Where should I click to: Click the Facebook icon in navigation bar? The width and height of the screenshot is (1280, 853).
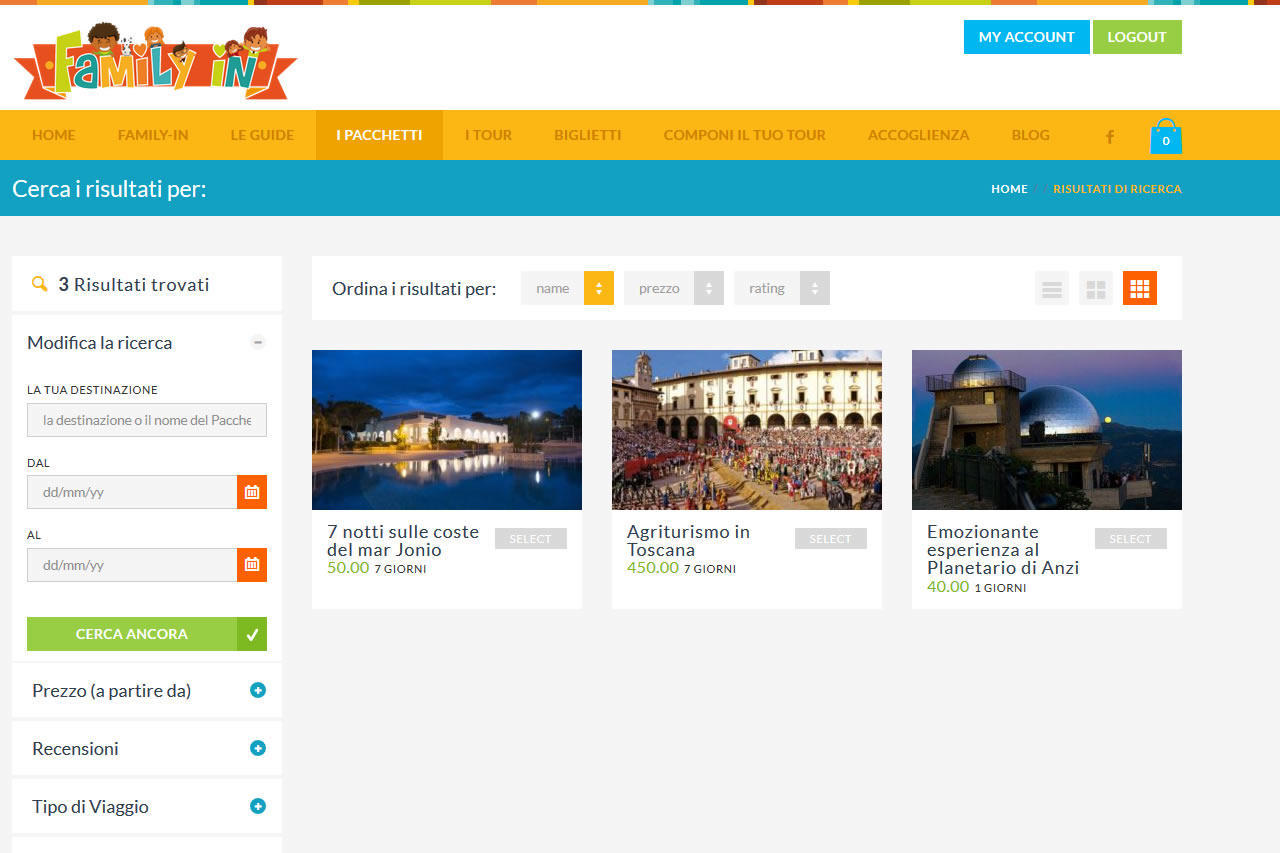(x=1109, y=136)
